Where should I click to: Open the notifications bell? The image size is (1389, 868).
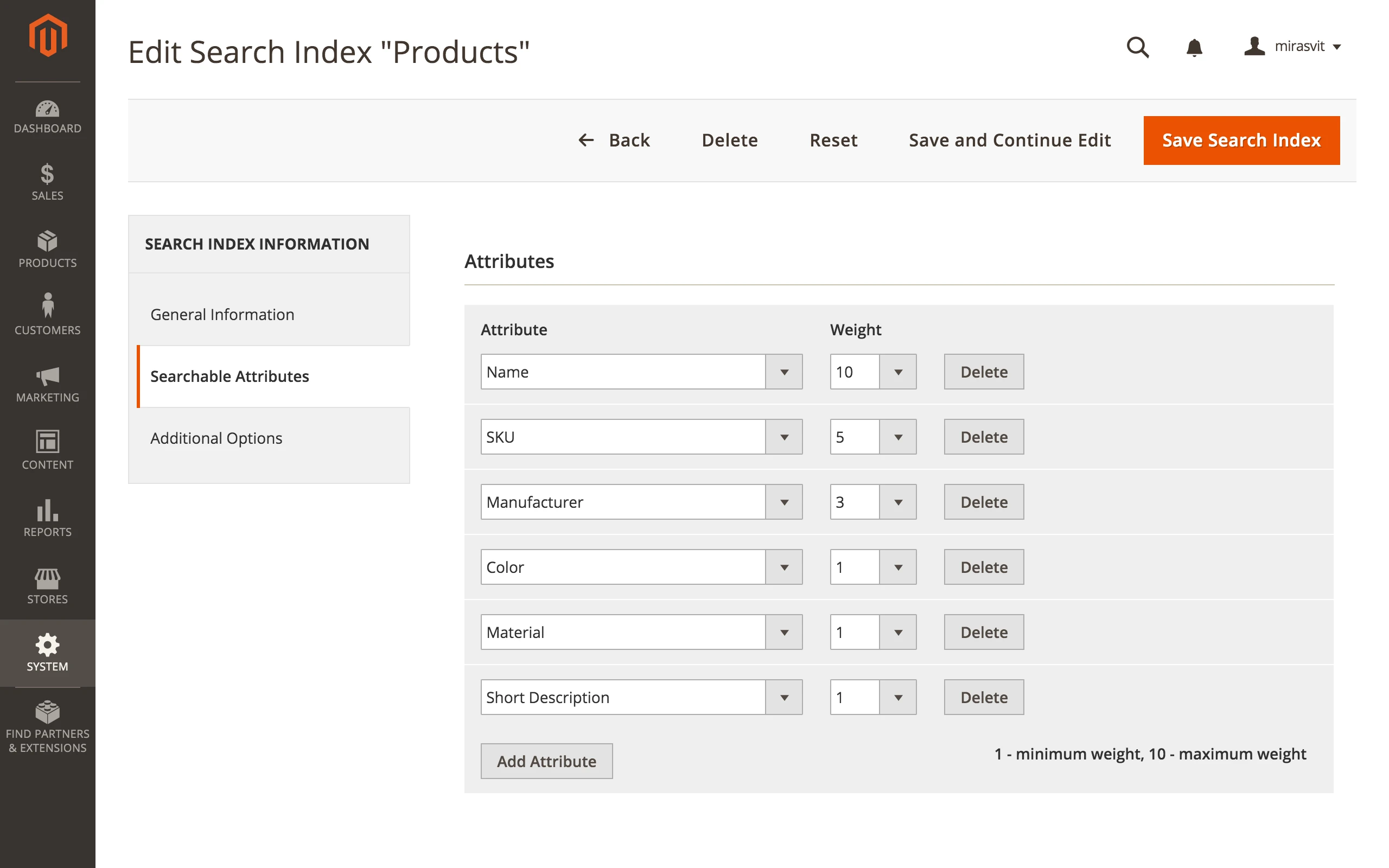[1194, 47]
